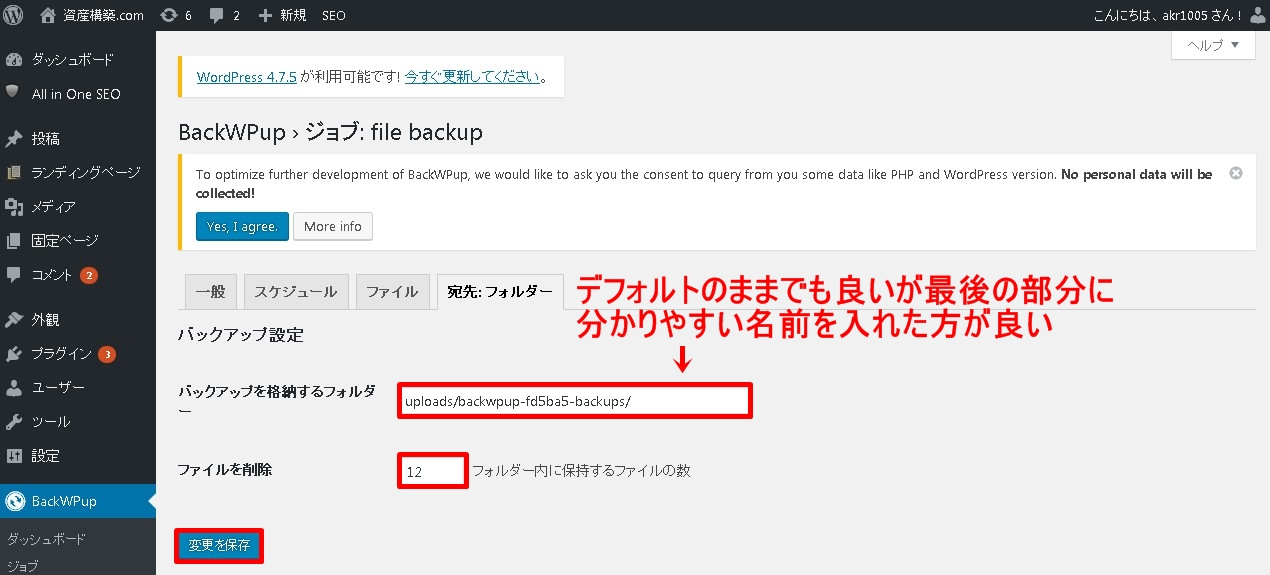Open the BackWPup sidebar menu label
The image size is (1270, 575).
pos(64,501)
